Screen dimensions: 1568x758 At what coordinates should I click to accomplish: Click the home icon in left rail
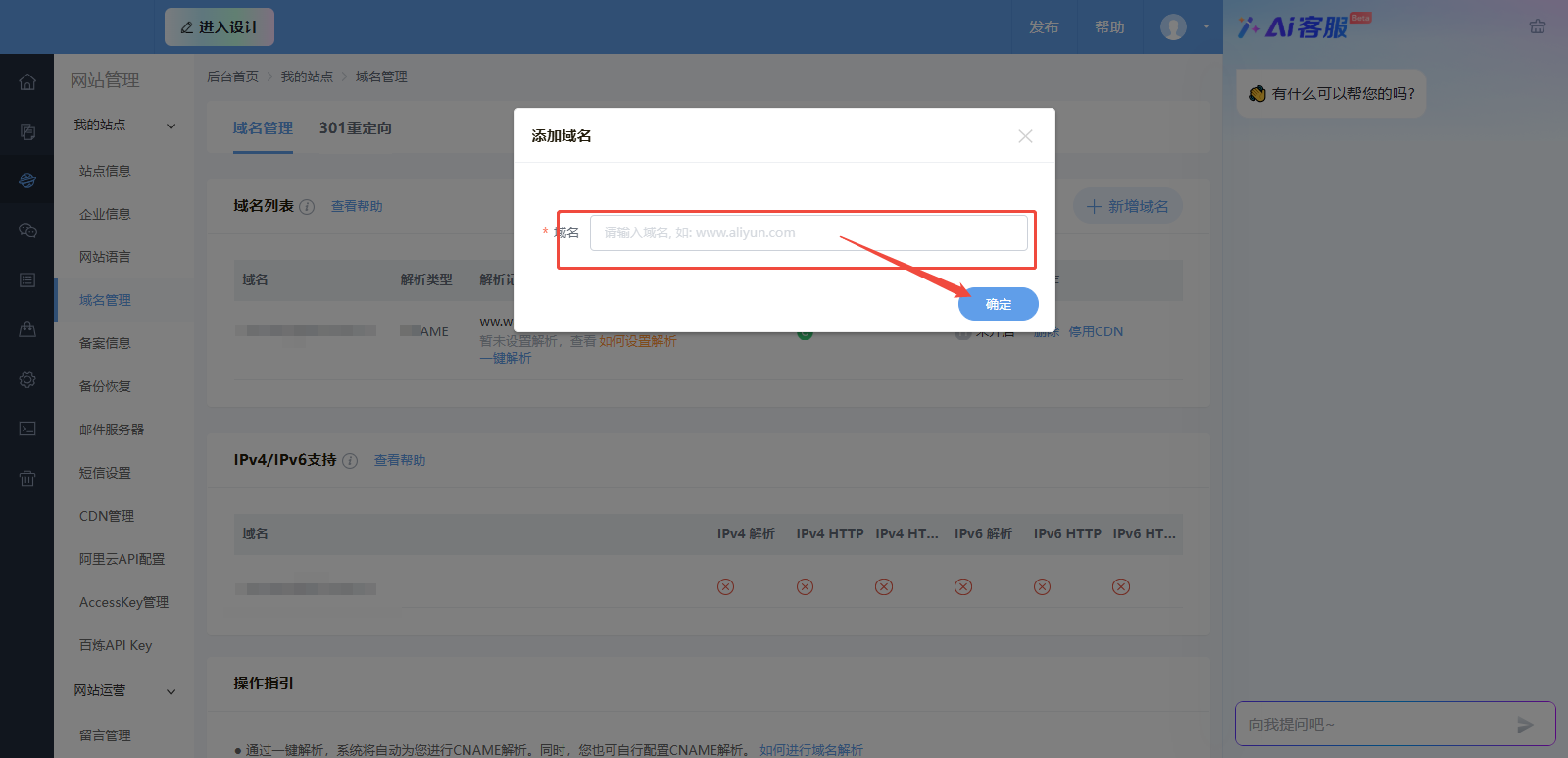point(27,82)
